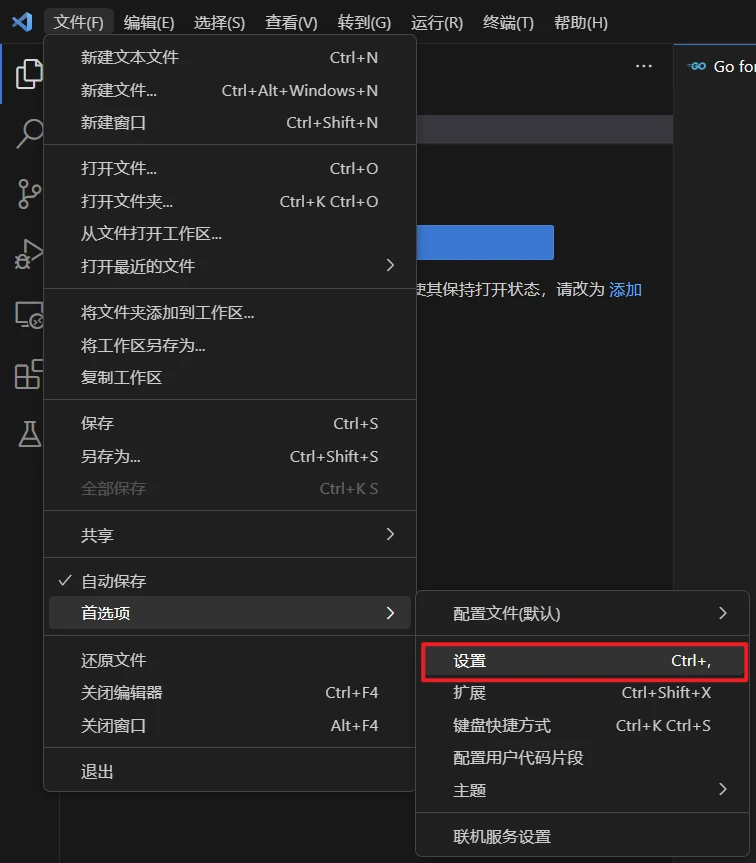This screenshot has height=863, width=756.
Task: Click the Go tab icon
Action: click(x=697, y=66)
